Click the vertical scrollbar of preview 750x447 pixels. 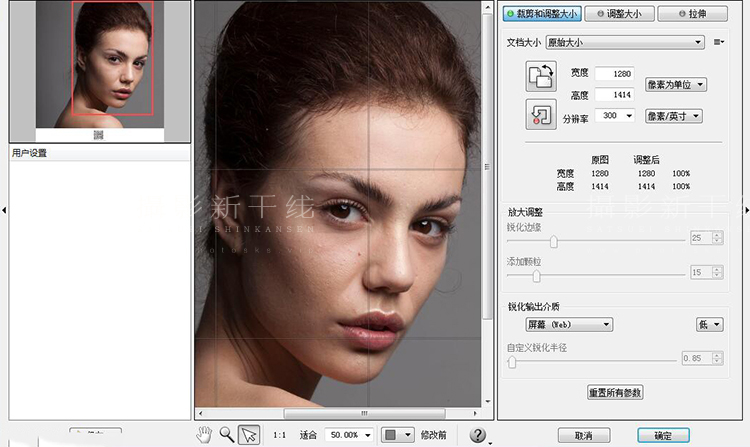coord(487,166)
